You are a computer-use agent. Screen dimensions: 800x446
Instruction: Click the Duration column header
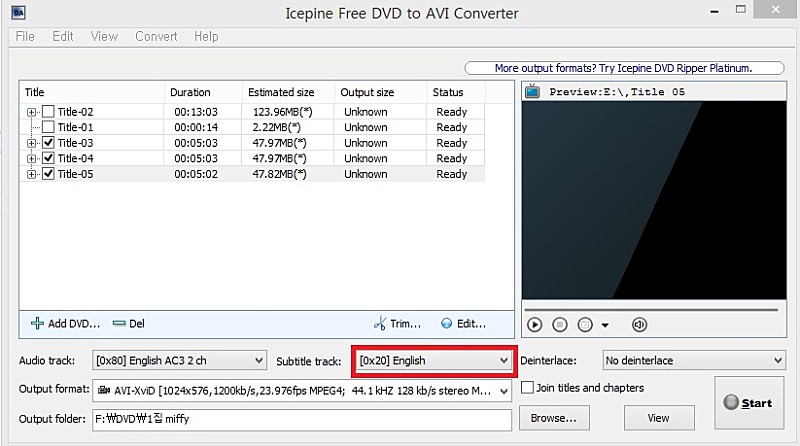(203, 92)
